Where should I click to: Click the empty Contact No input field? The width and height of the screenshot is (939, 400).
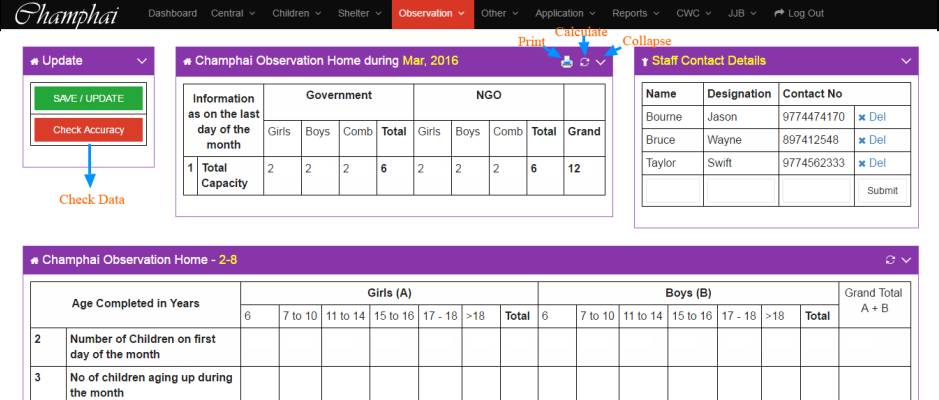813,190
